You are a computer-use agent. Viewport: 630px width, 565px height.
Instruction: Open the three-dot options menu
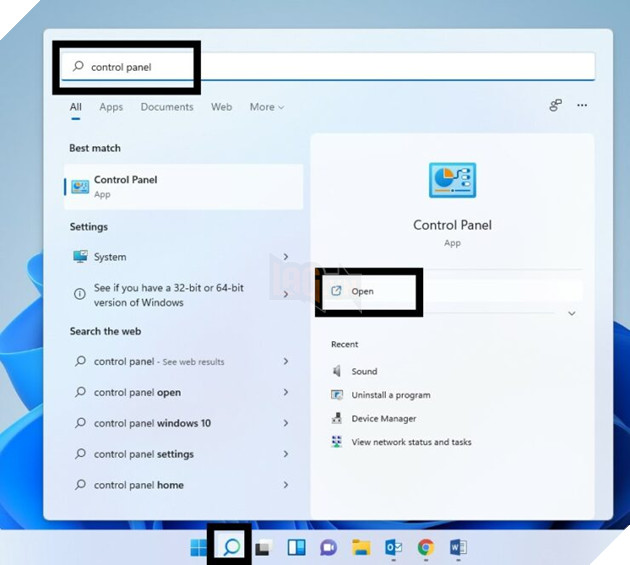tap(582, 105)
